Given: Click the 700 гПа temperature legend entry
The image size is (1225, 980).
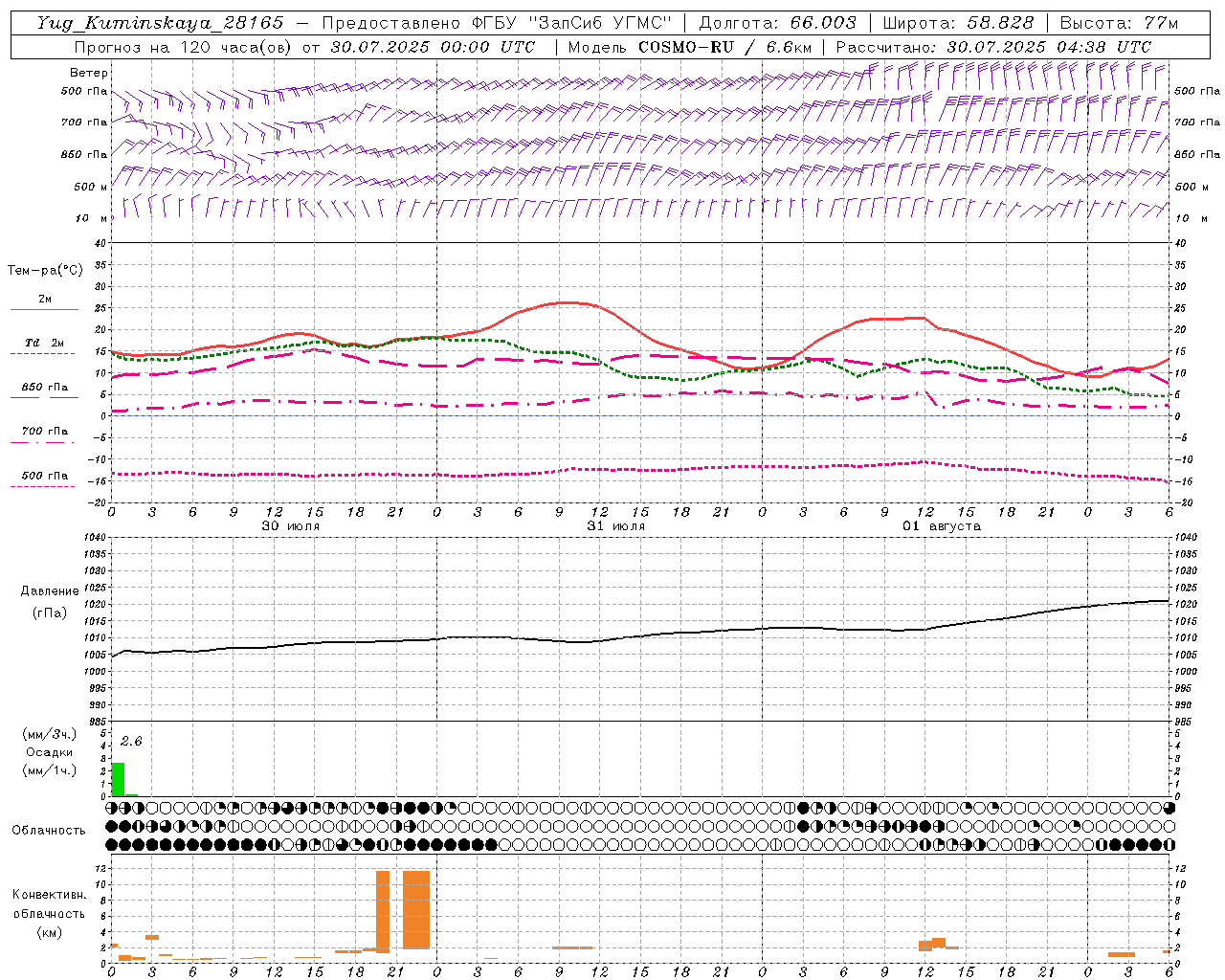Looking at the screenshot, I should [x=45, y=432].
